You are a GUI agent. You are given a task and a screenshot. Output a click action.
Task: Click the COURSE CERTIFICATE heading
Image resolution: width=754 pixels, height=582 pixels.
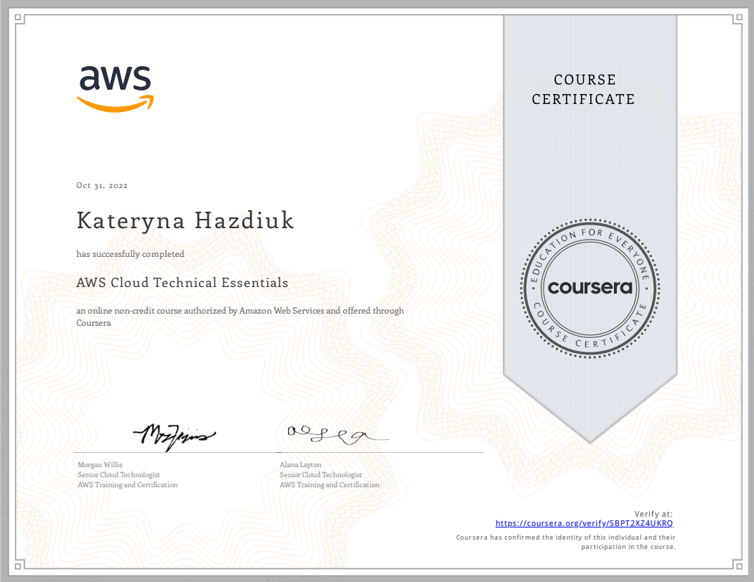583,89
